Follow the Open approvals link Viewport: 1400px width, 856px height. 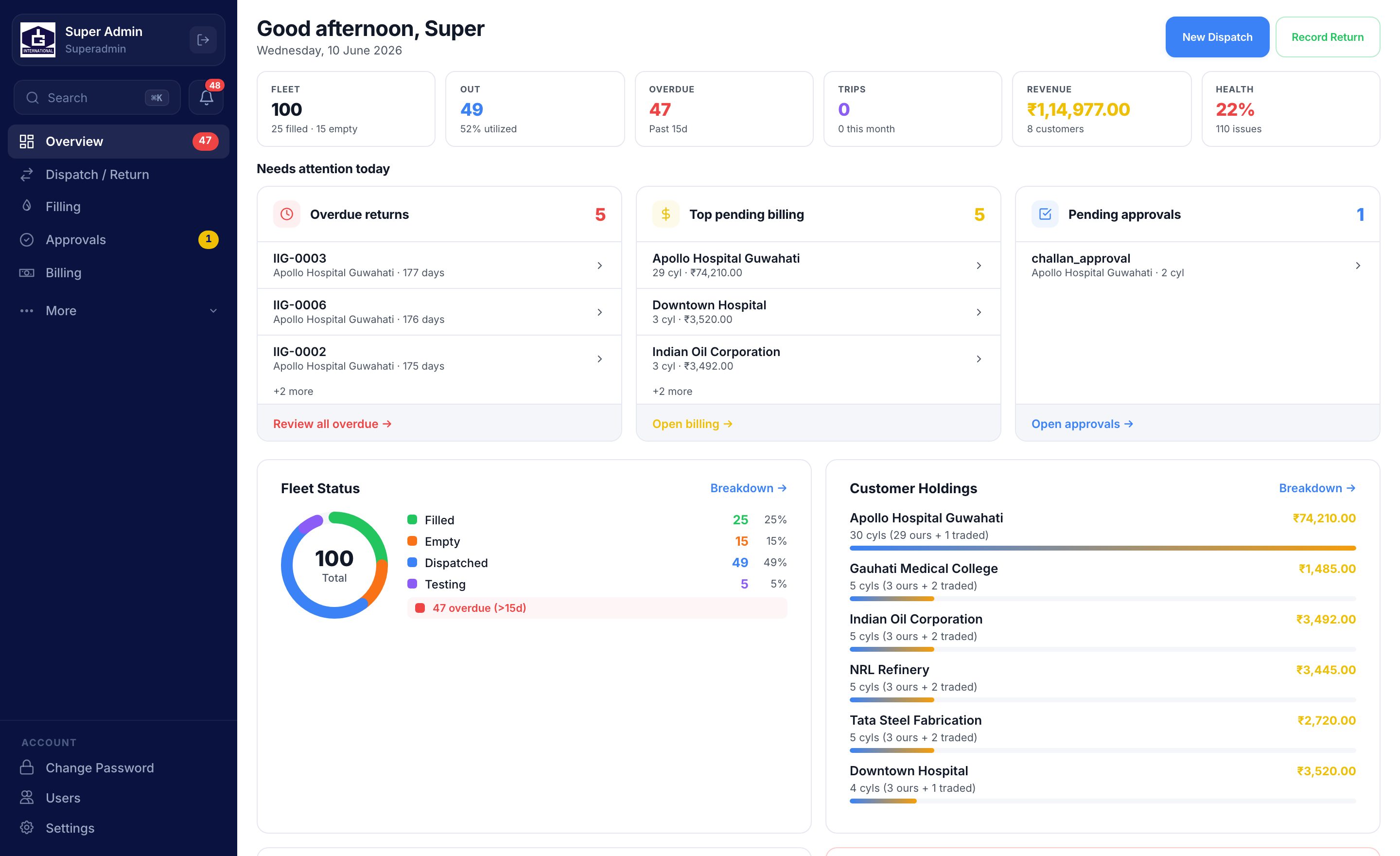(x=1082, y=424)
